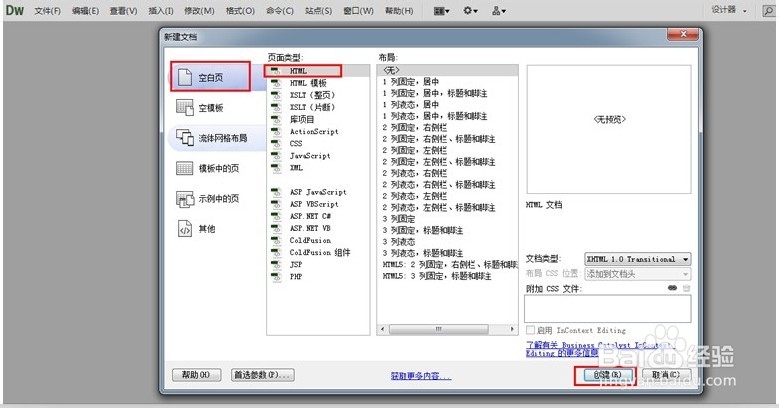The height and width of the screenshot is (408, 779).
Task: Open the 文件(F) menu
Action: click(x=47, y=10)
